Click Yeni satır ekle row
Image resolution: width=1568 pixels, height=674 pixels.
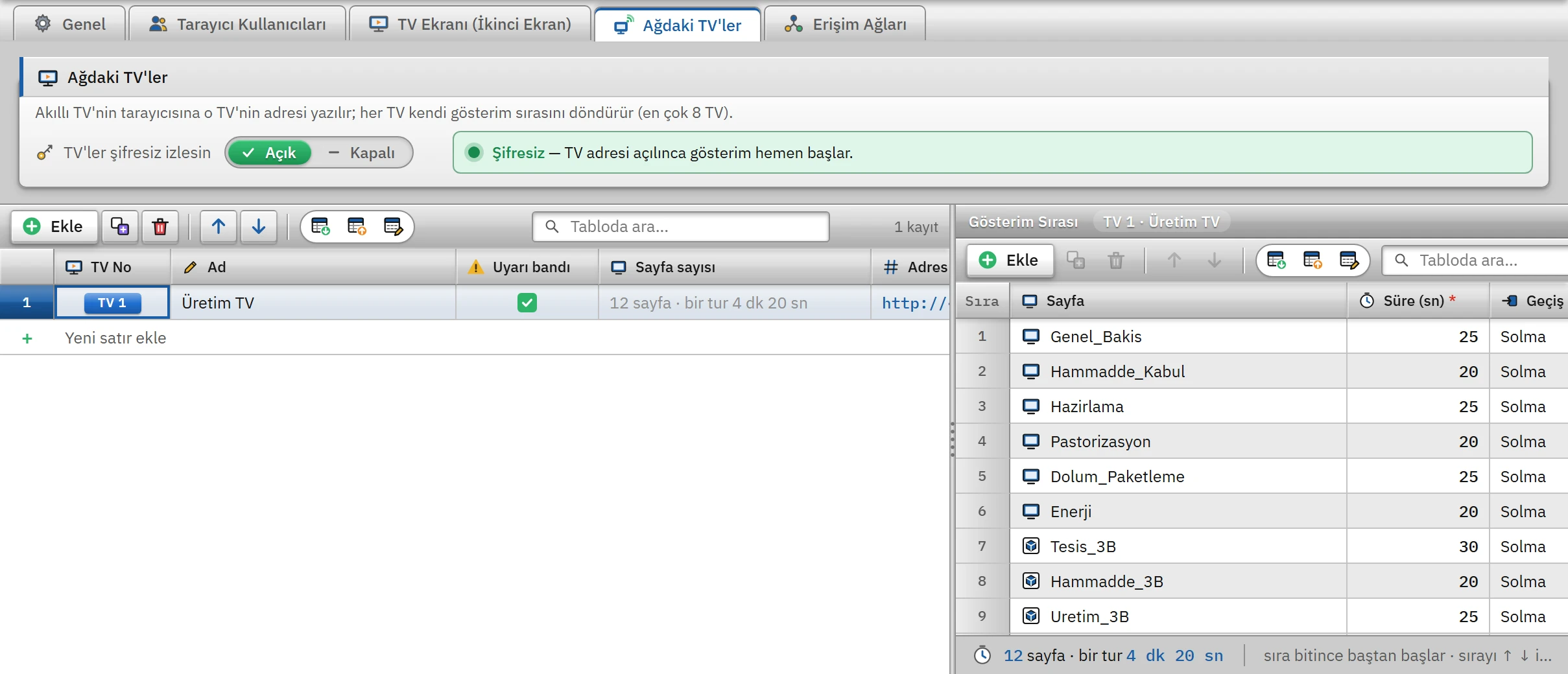click(x=475, y=338)
